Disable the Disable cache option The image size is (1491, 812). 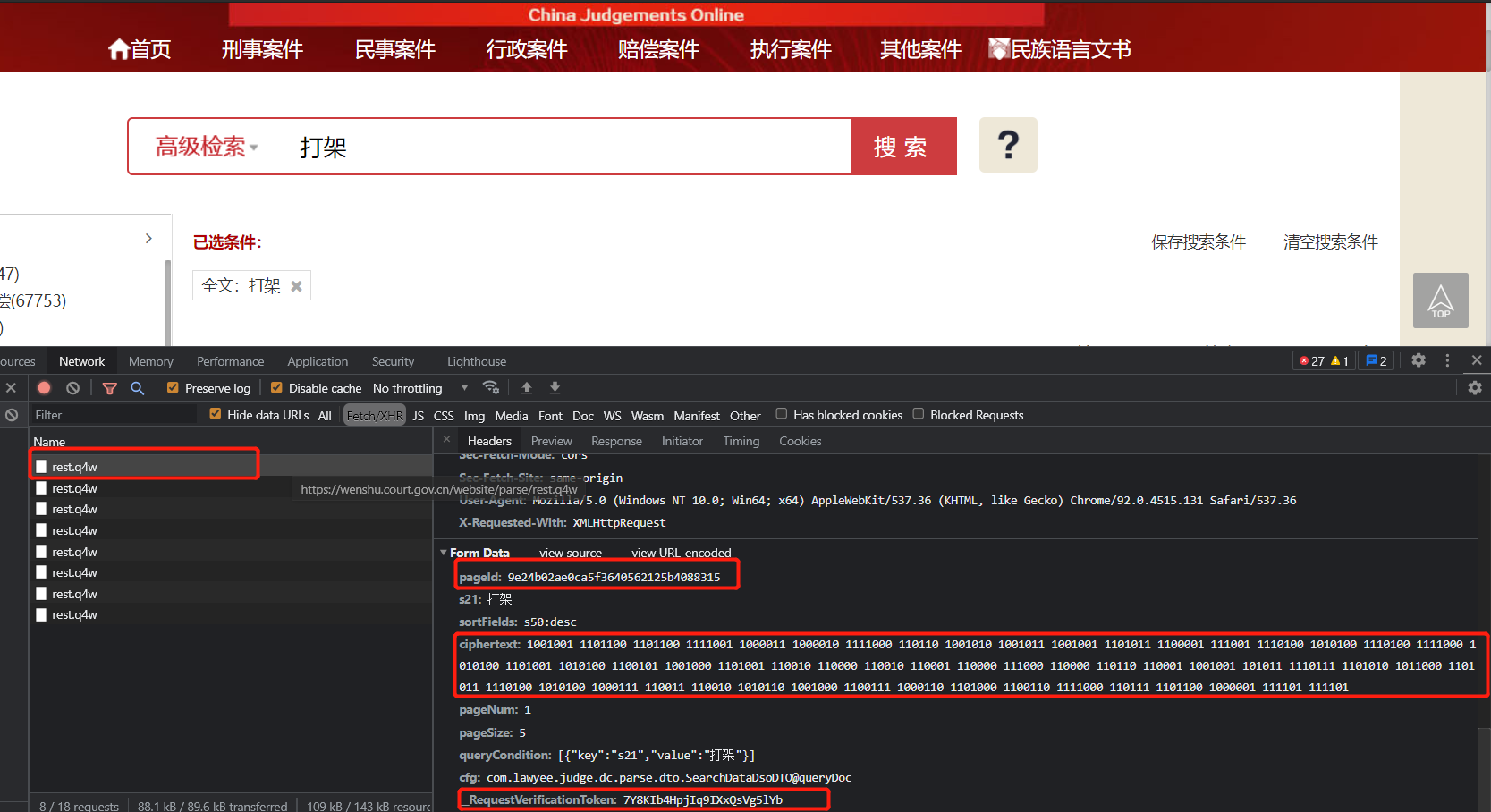point(277,387)
